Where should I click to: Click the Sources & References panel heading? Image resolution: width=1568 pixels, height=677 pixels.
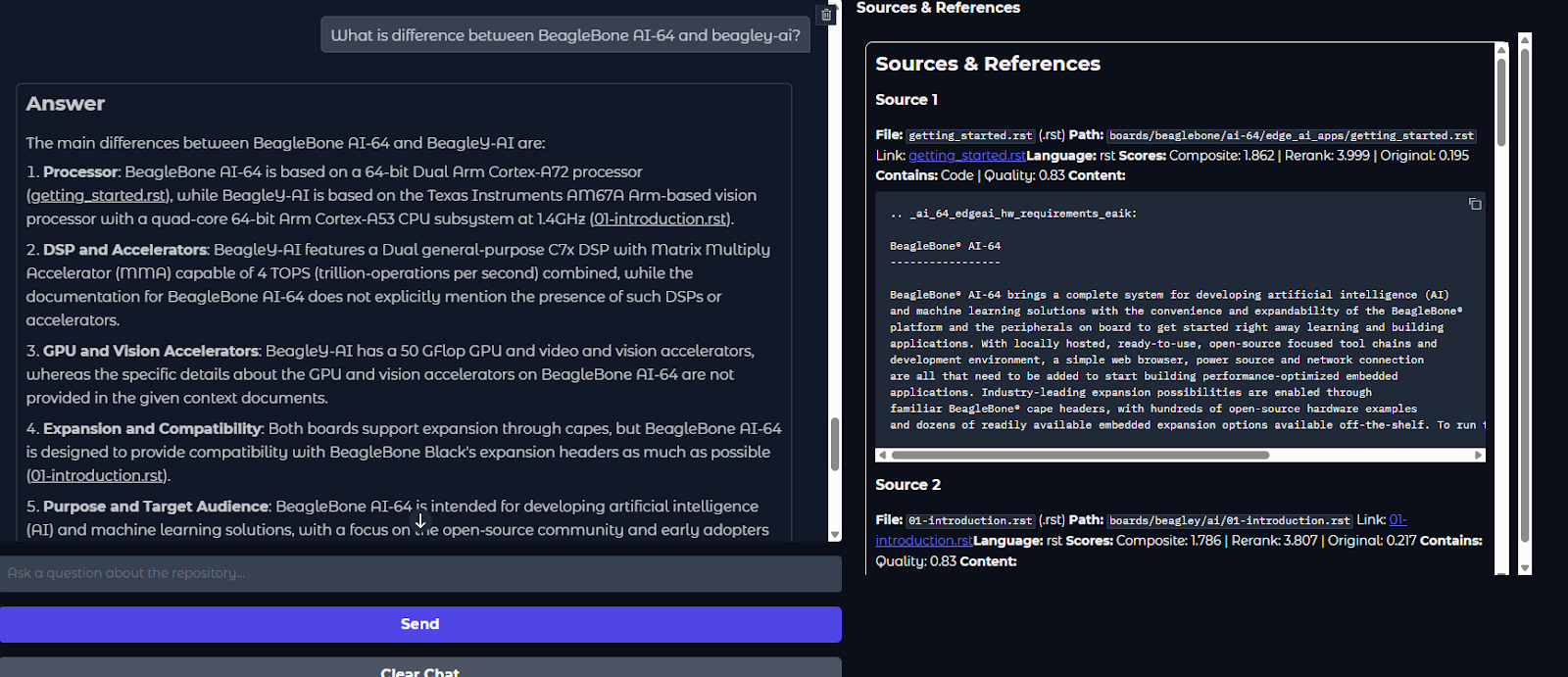(988, 64)
